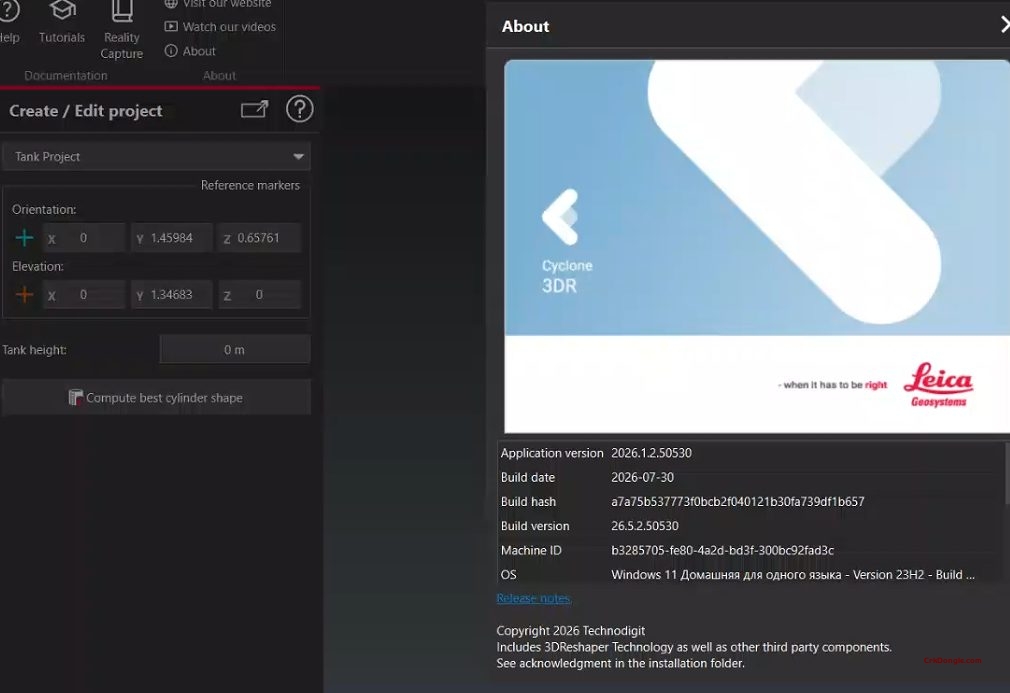Click the About info table scrollbar
The height and width of the screenshot is (693, 1010).
1007,473
